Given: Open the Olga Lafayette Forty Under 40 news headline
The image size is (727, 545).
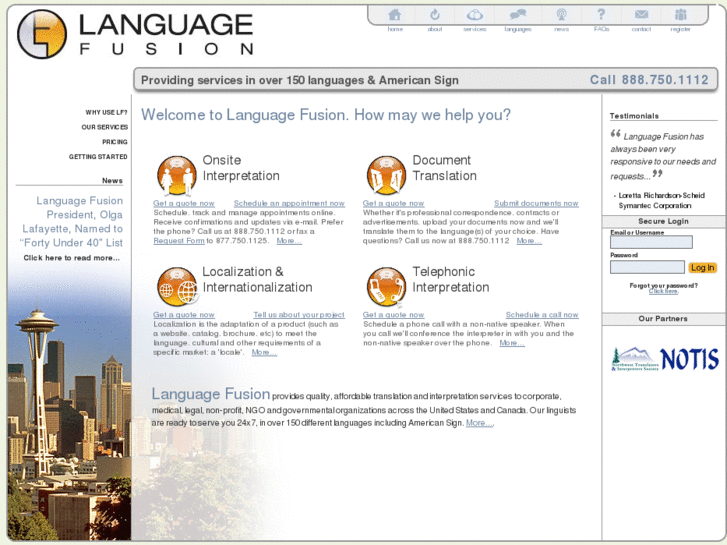Looking at the screenshot, I should coord(72,222).
